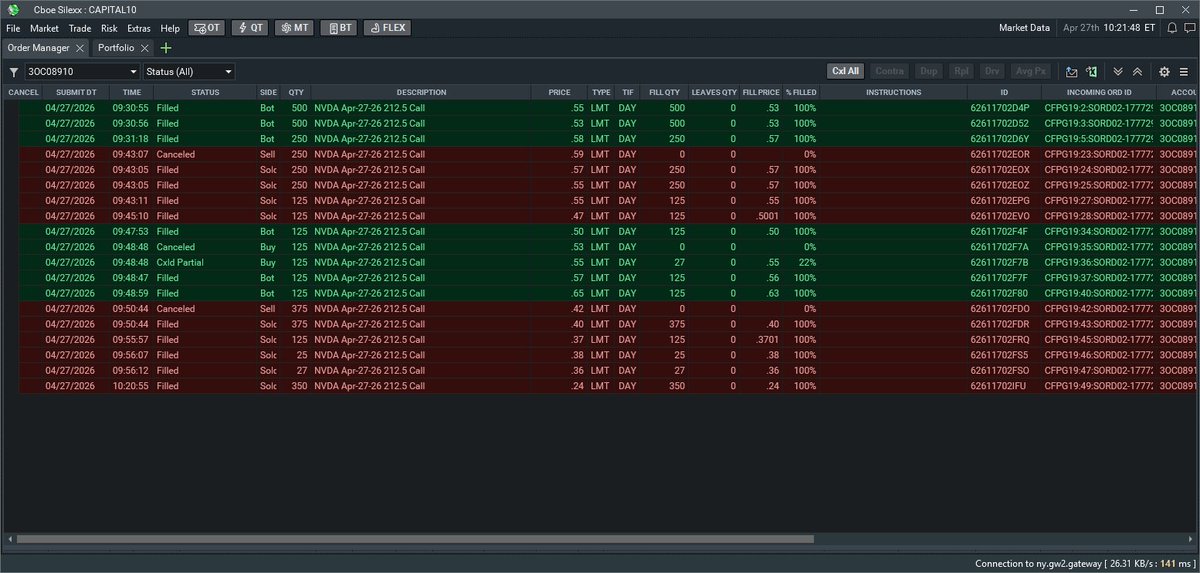Open the MT ticket button
1200x573 pixels.
(x=293, y=28)
